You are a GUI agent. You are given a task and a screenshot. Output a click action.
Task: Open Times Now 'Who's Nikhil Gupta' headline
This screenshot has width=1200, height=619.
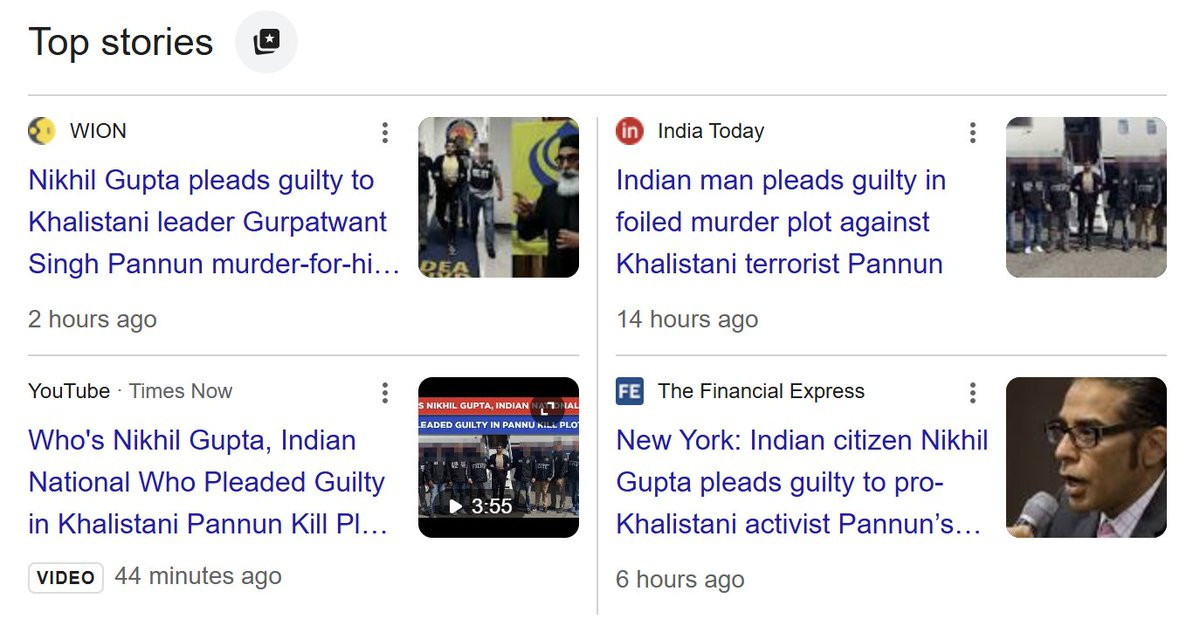coord(207,482)
